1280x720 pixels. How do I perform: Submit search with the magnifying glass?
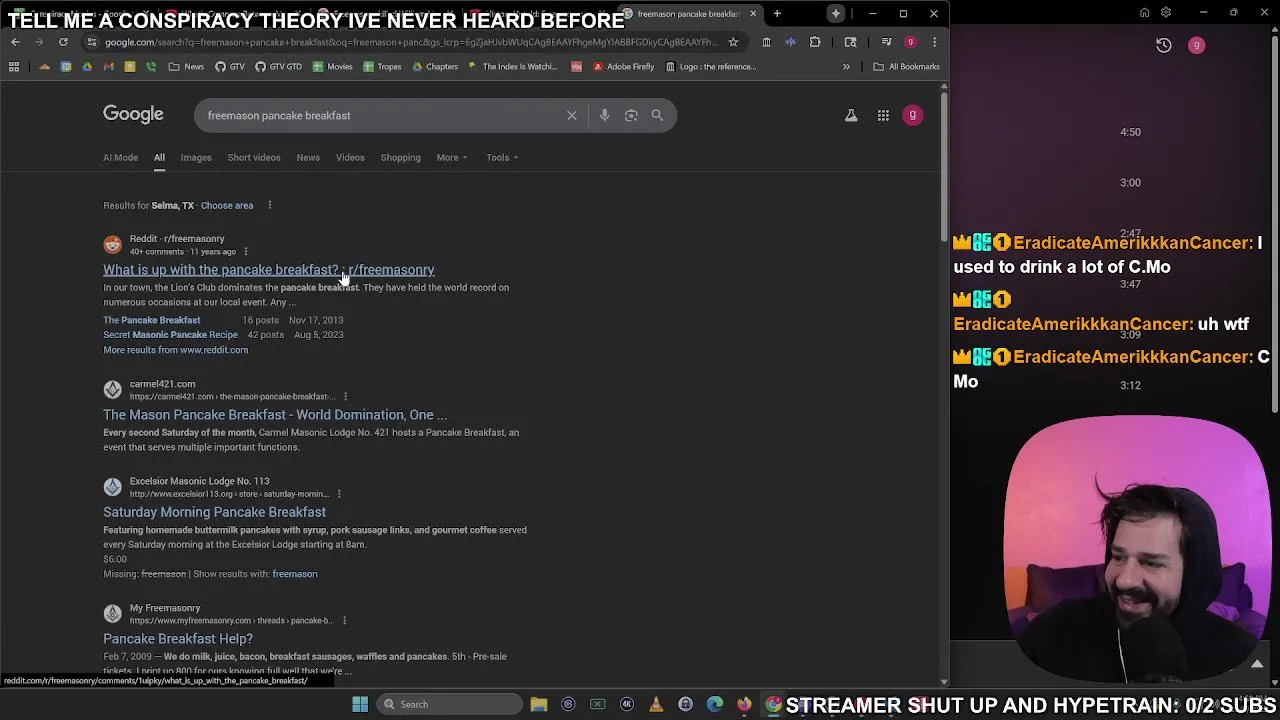click(657, 115)
